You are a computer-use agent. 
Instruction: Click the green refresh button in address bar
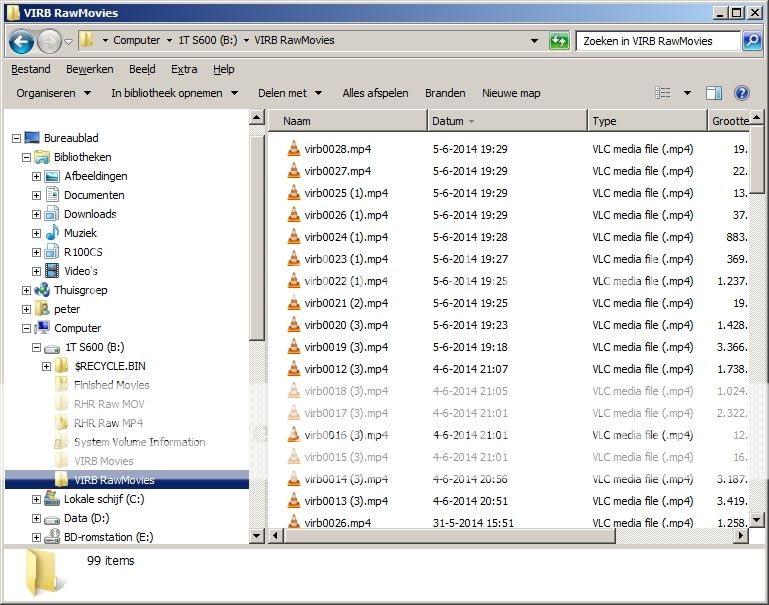click(560, 41)
